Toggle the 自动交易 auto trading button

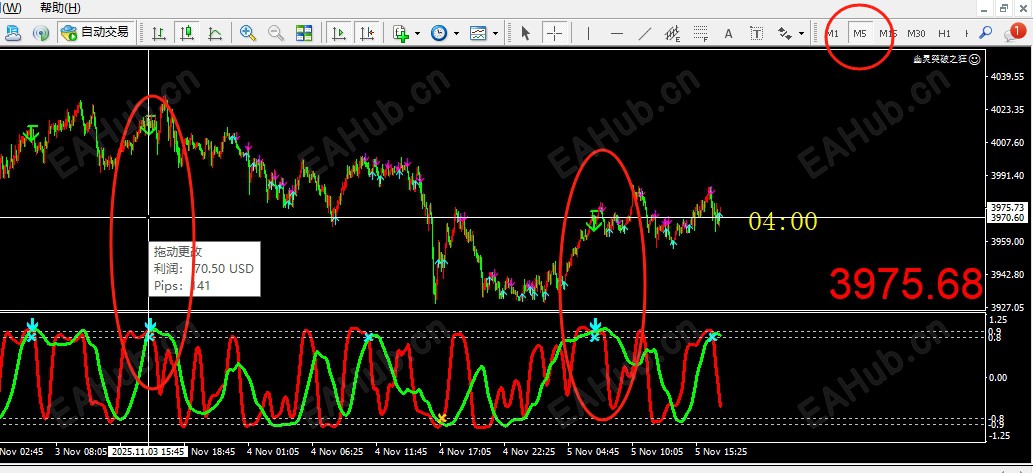(x=96, y=32)
